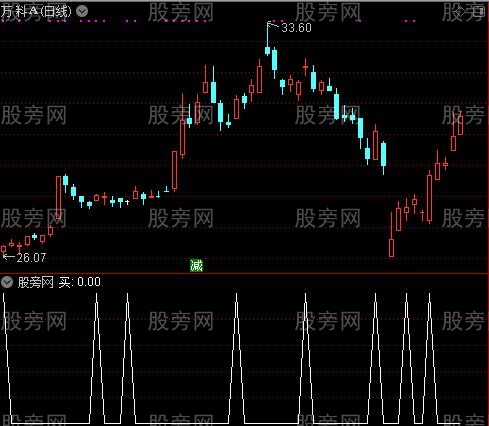Click the green 减 marker under the candlesticks
The image size is (489, 426).
click(196, 266)
